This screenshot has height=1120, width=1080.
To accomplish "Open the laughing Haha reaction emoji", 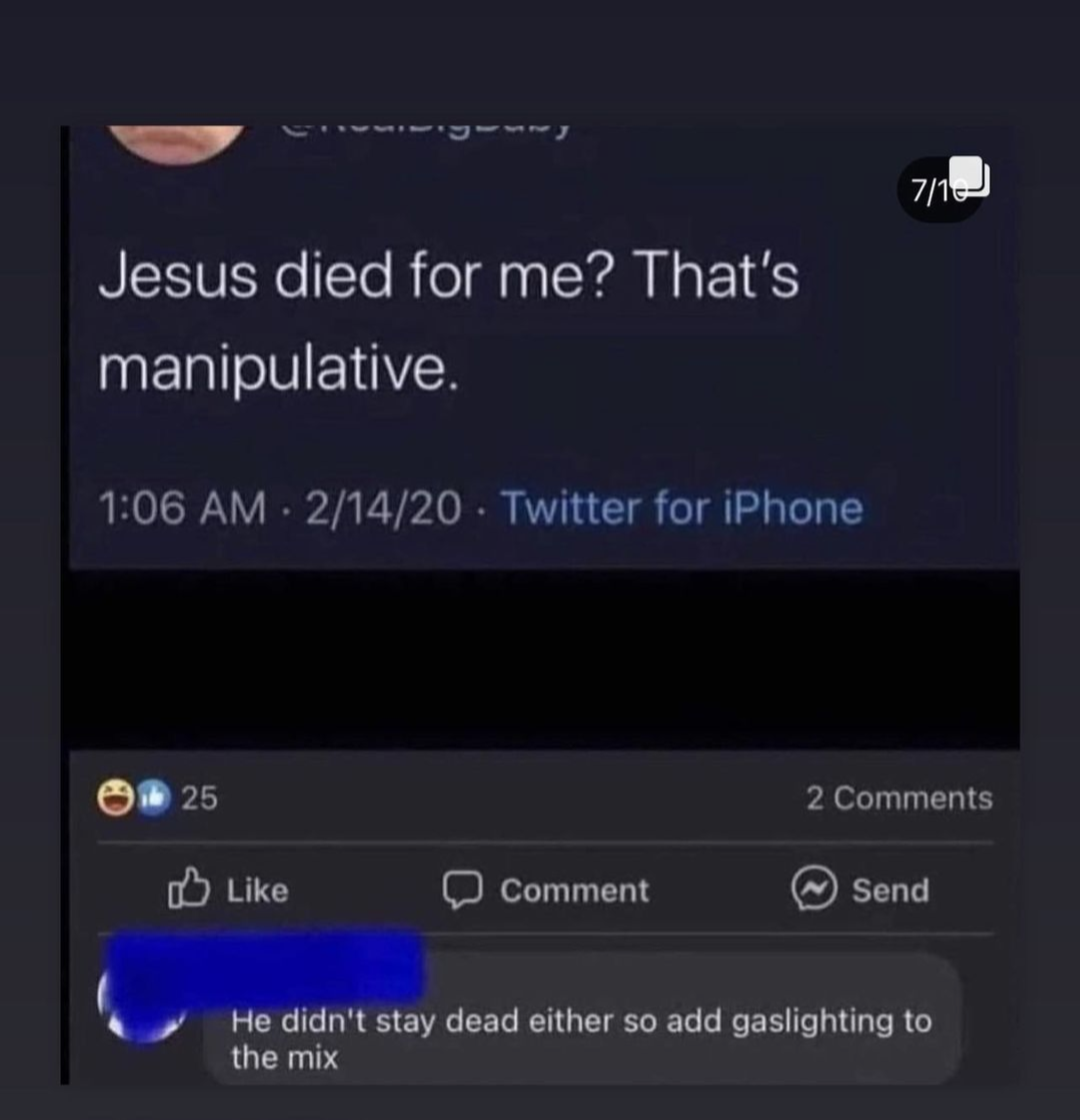I will [x=116, y=798].
